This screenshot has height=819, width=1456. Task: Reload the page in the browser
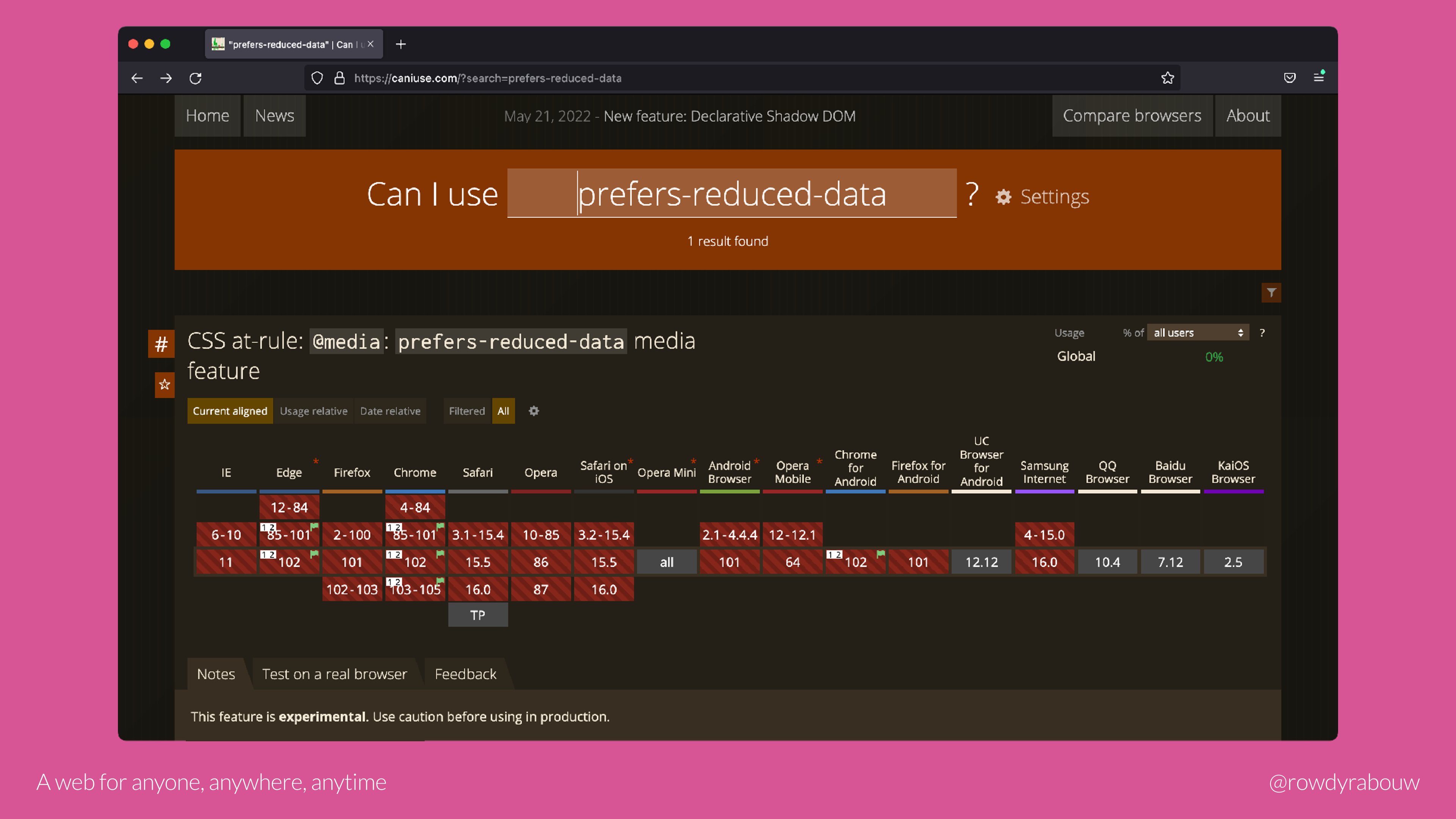point(196,78)
